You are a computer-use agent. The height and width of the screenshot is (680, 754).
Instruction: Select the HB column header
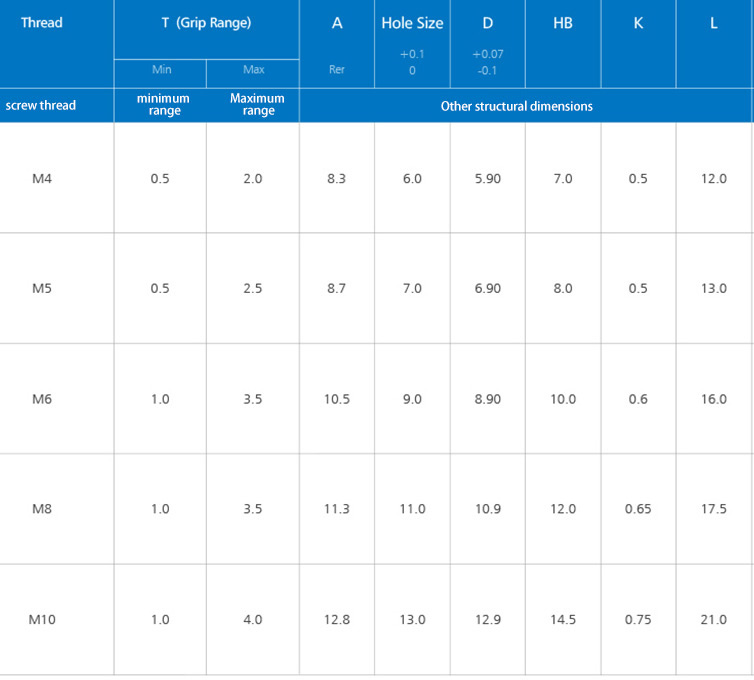(x=563, y=23)
